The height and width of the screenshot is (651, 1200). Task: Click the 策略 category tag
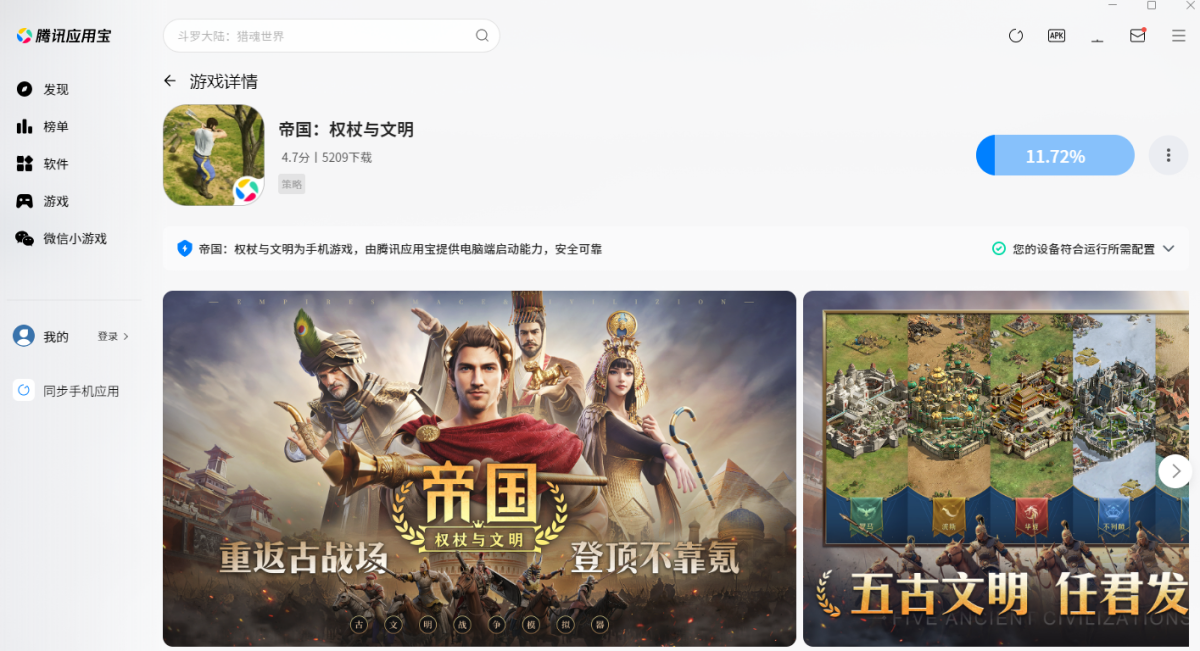point(292,184)
